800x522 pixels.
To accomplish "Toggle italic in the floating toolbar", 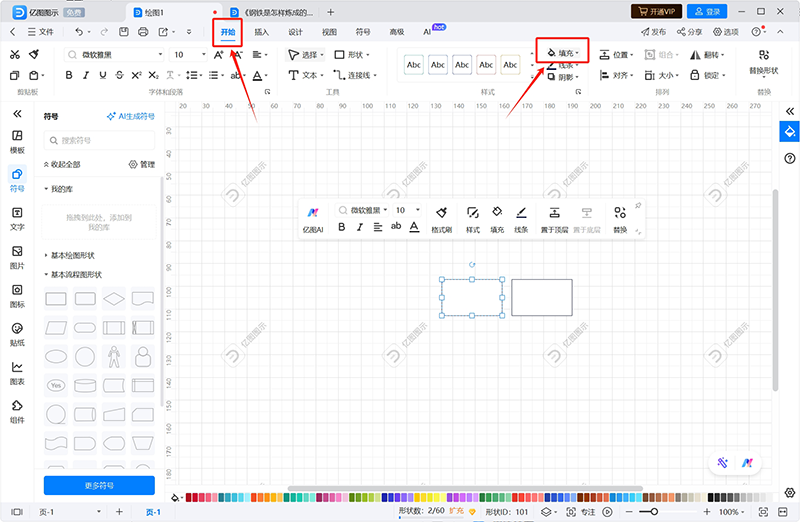I will [x=360, y=227].
